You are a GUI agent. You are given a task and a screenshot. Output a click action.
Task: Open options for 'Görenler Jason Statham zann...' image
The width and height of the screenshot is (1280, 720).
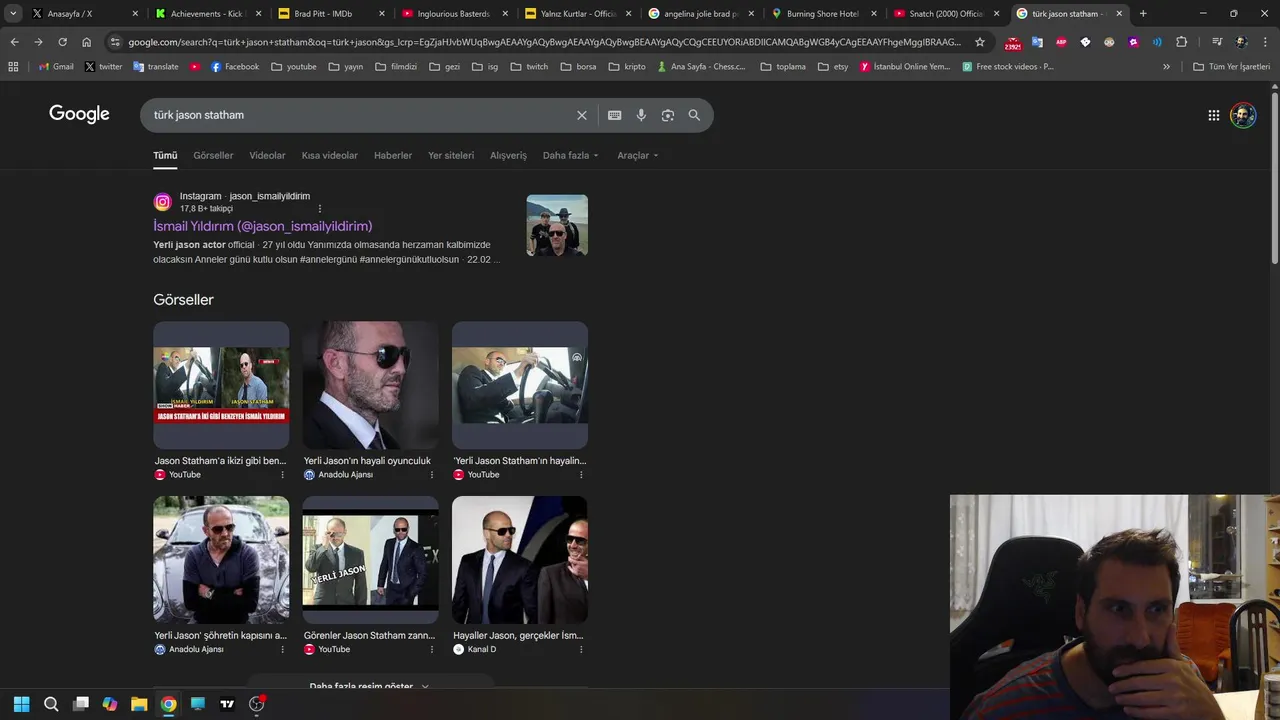click(x=432, y=650)
